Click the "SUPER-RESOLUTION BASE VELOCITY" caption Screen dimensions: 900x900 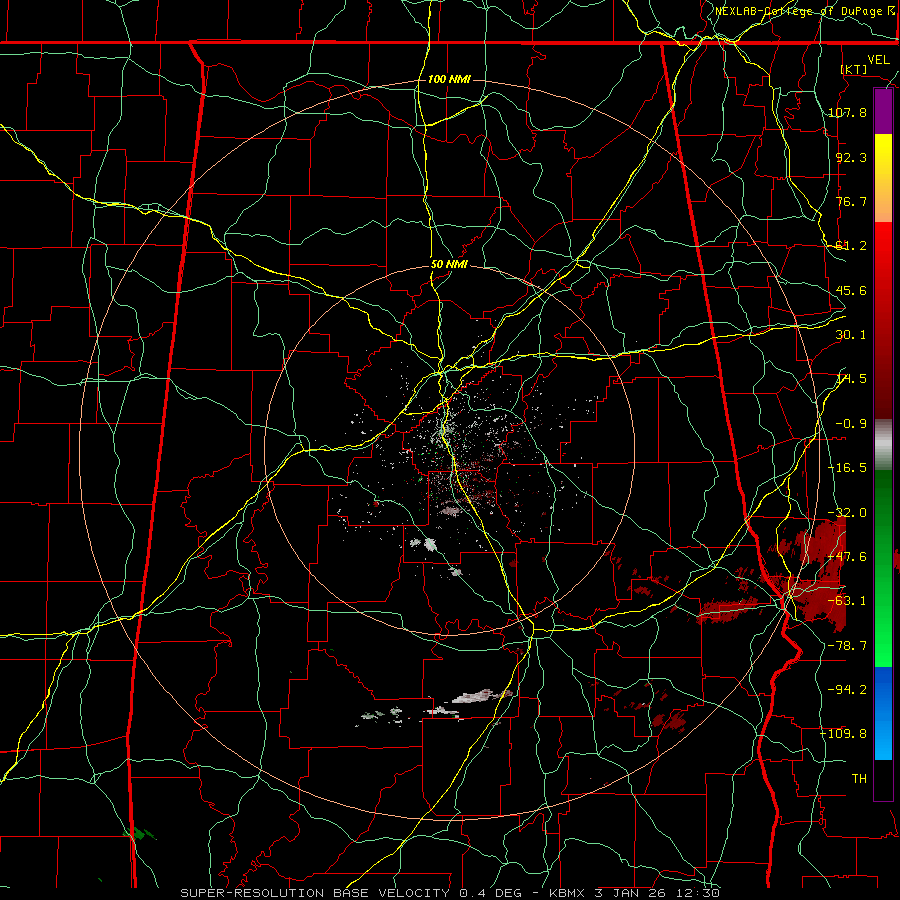[315, 893]
